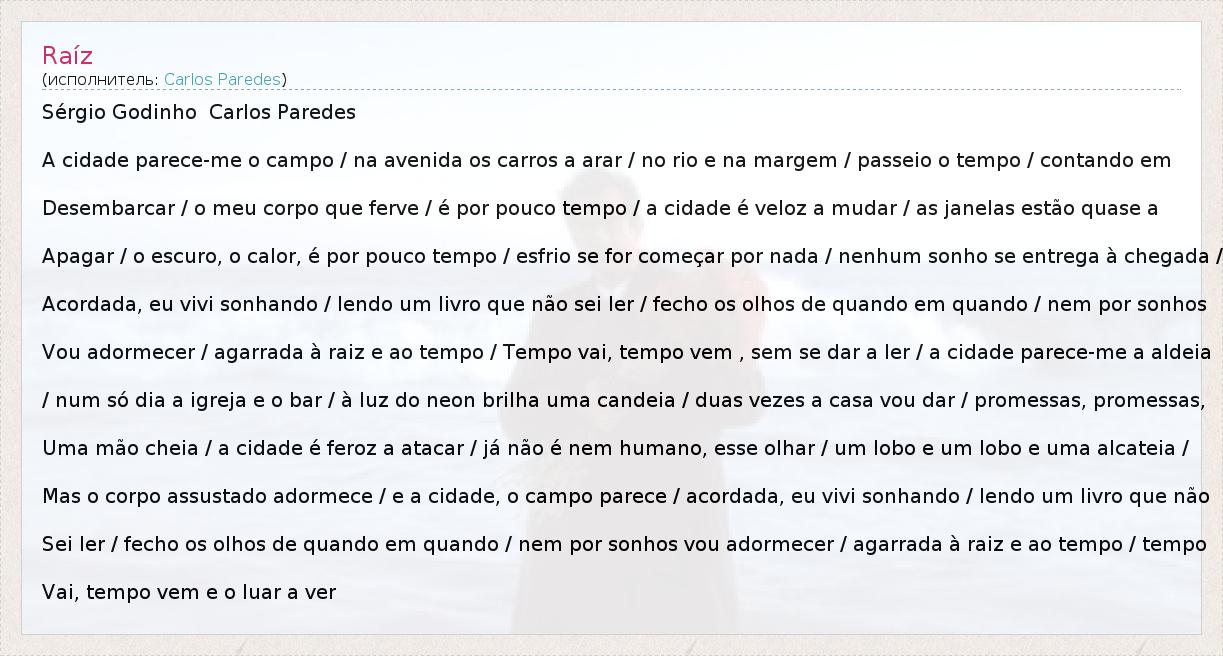Click the song title Raíz
Screen dimensions: 1223x656
pyautogui.click(x=67, y=55)
